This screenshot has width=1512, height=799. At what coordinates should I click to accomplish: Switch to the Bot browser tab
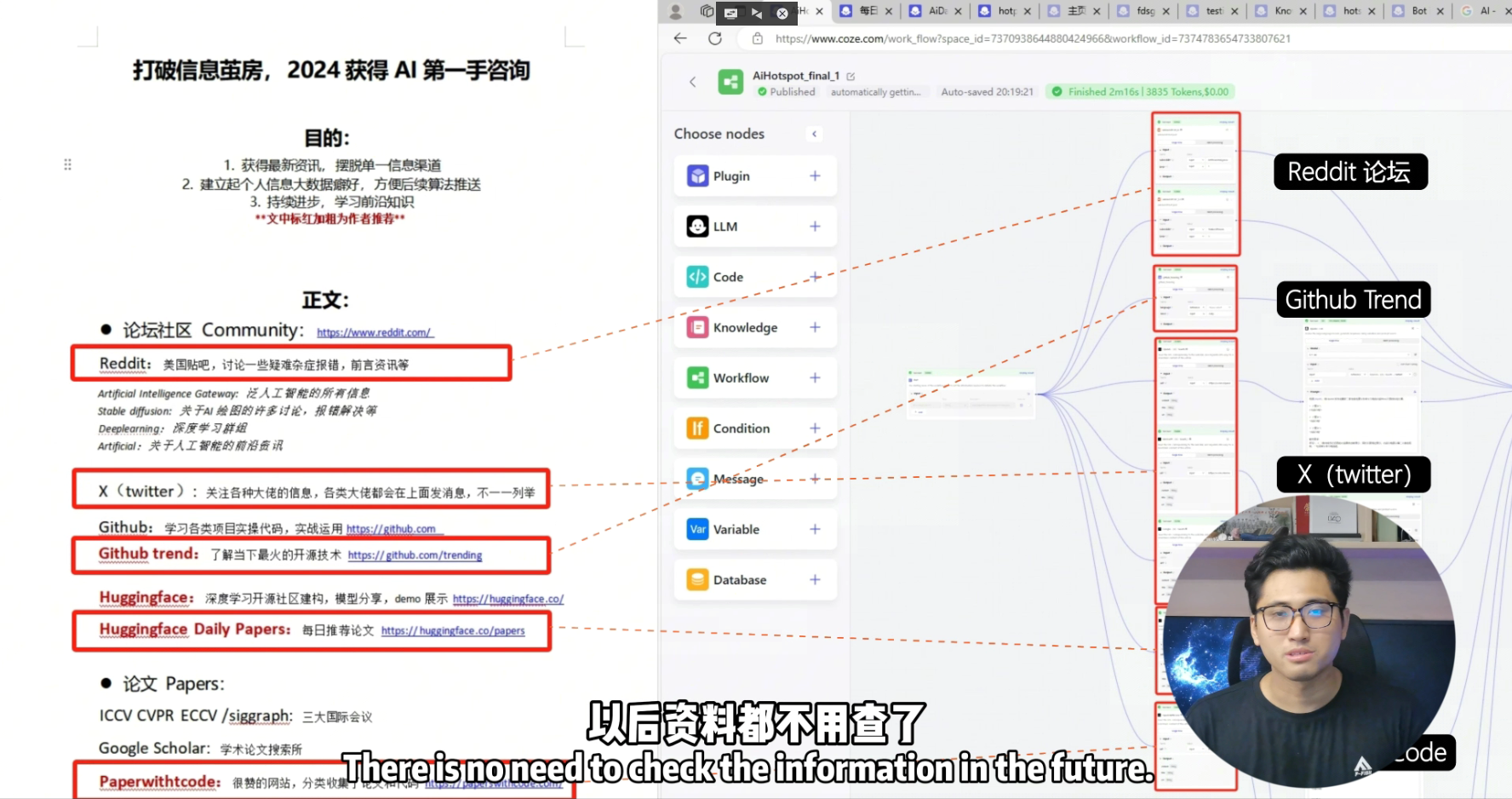point(1417,11)
